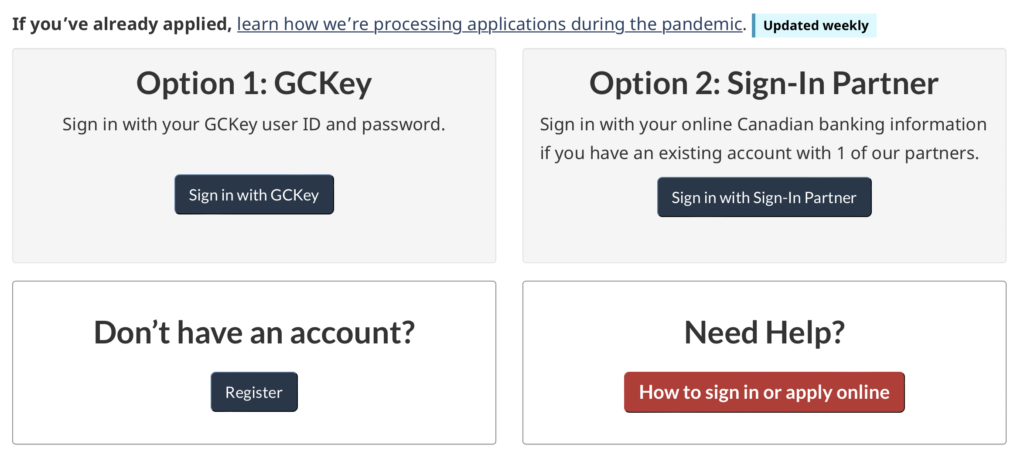This screenshot has height=455, width=1024.
Task: Open How to sign in or apply online
Action: pos(764,392)
